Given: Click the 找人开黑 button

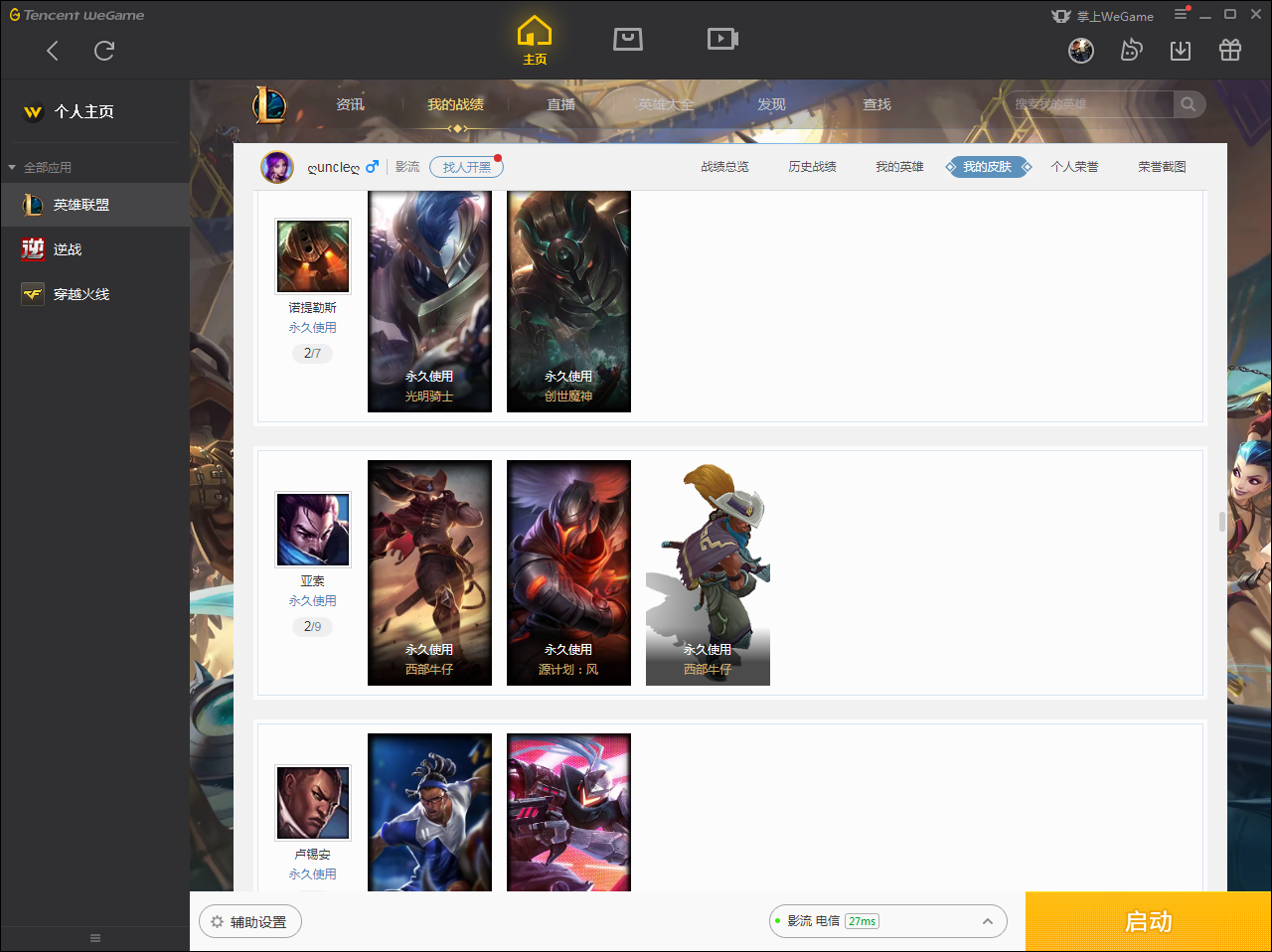Looking at the screenshot, I should coord(466,167).
